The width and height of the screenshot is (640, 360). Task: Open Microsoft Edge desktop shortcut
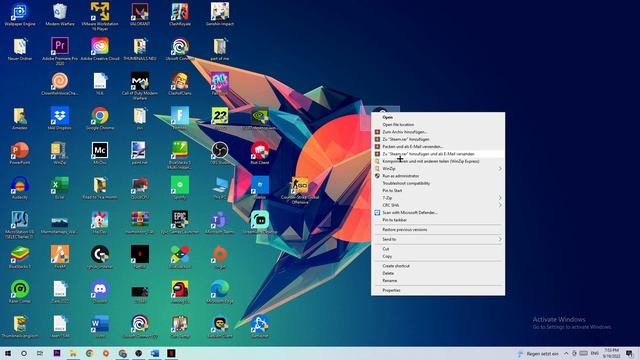click(x=220, y=292)
